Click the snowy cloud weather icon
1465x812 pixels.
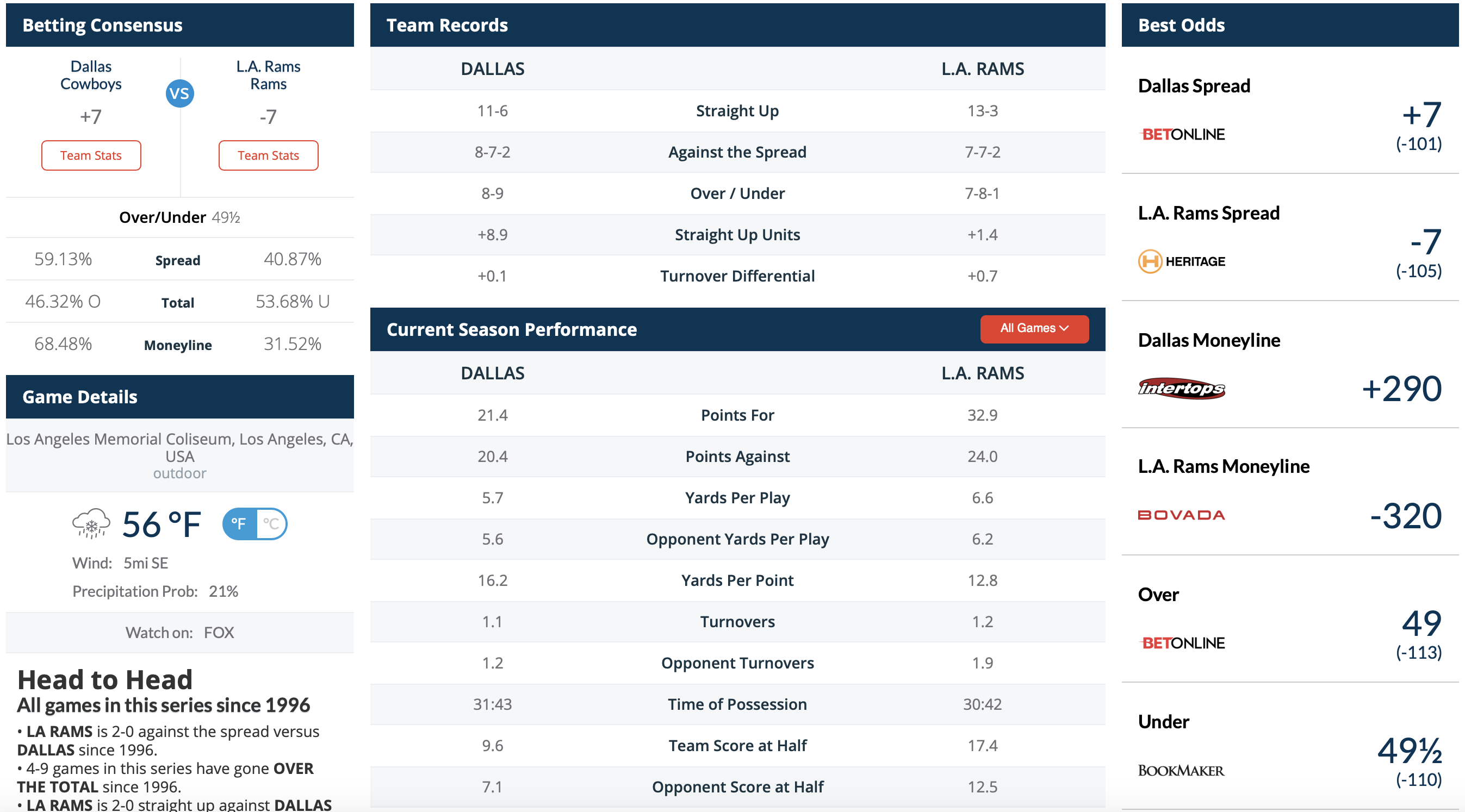click(91, 523)
